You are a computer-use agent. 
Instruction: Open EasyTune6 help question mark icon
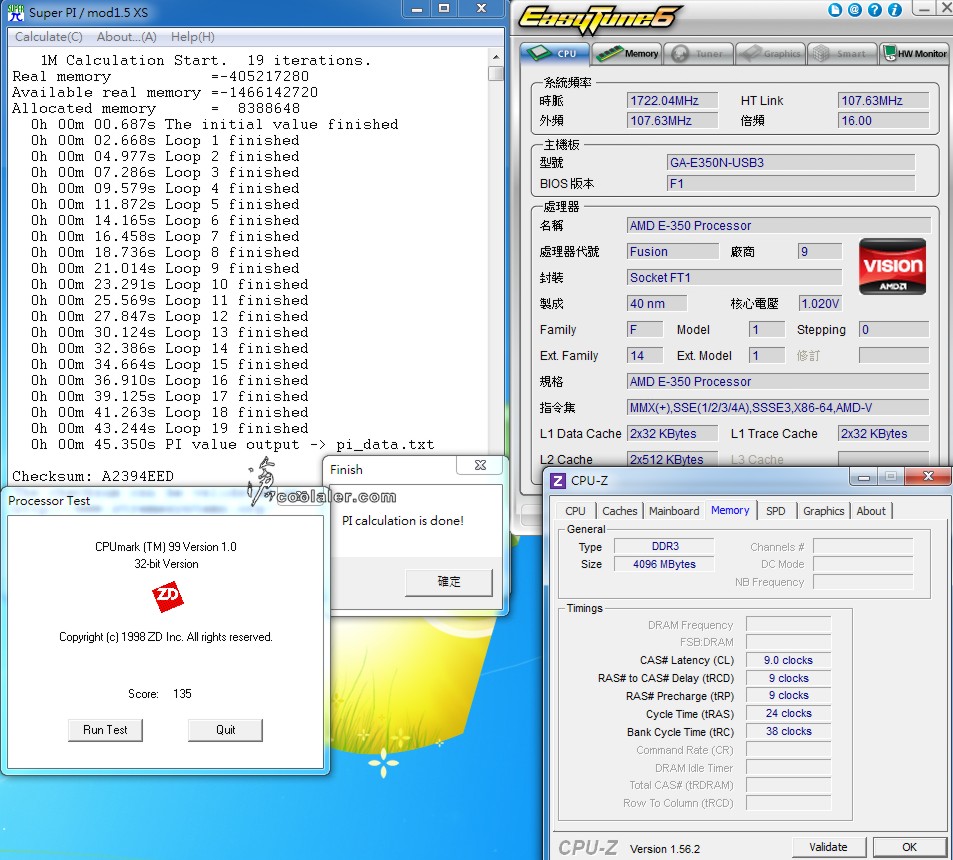pos(875,10)
